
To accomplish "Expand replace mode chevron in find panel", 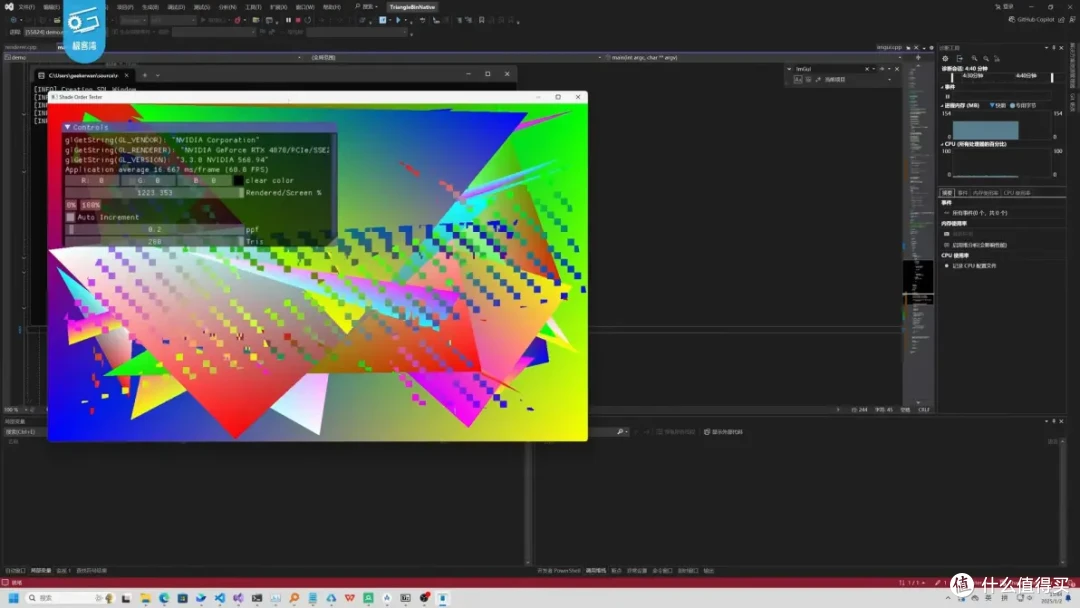I will pos(789,69).
